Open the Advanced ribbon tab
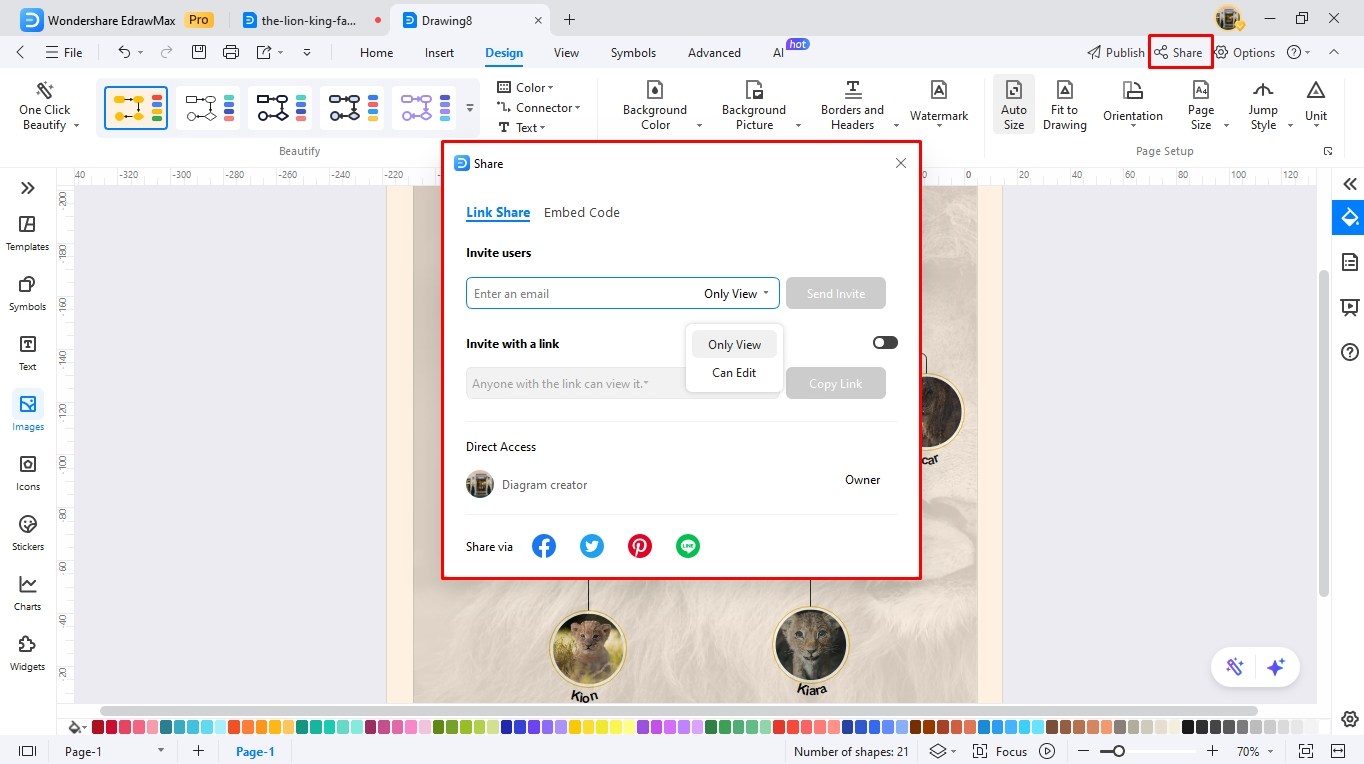This screenshot has width=1364, height=764. 714,53
